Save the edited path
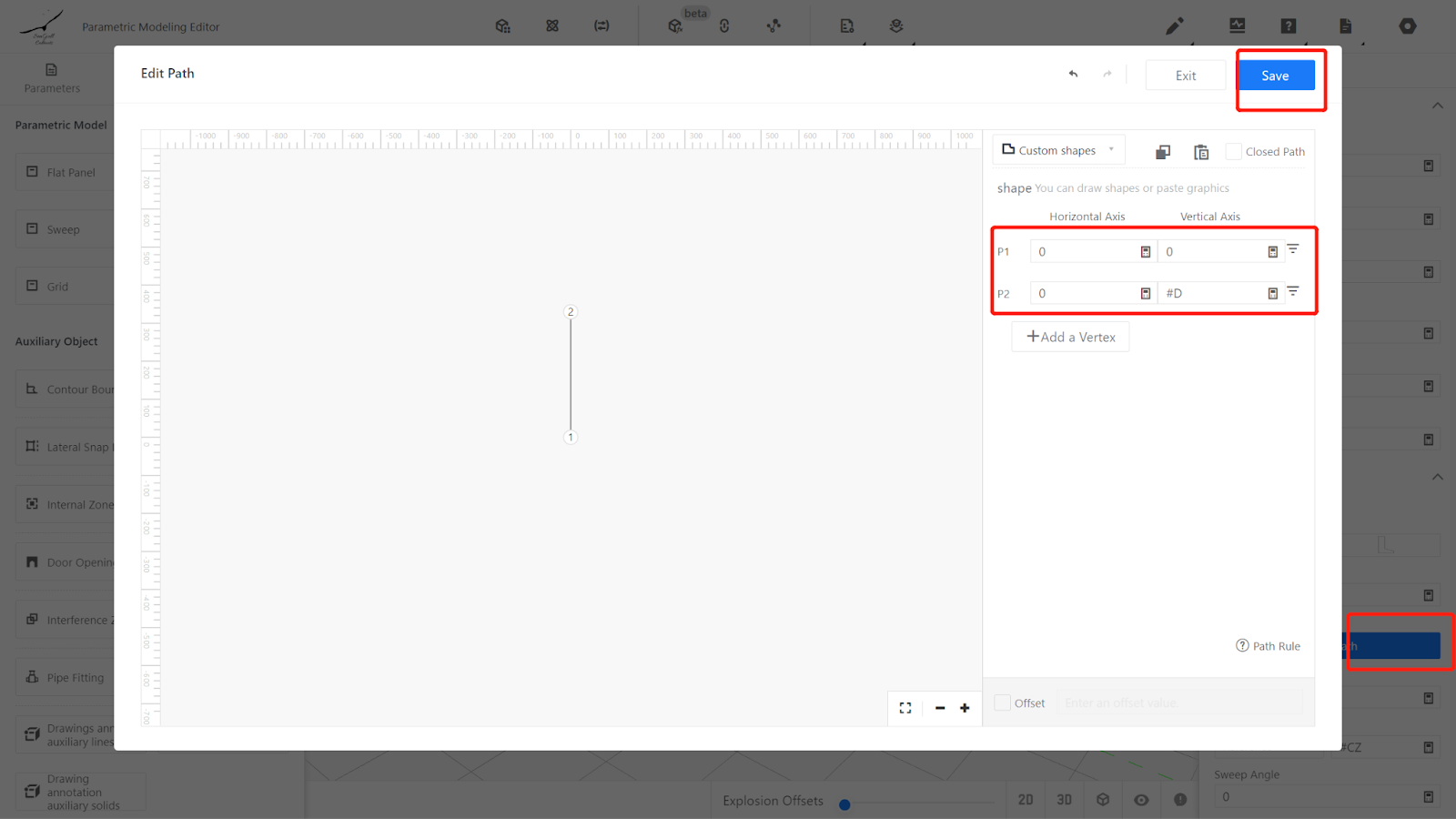The width and height of the screenshot is (1456, 819). [1275, 76]
